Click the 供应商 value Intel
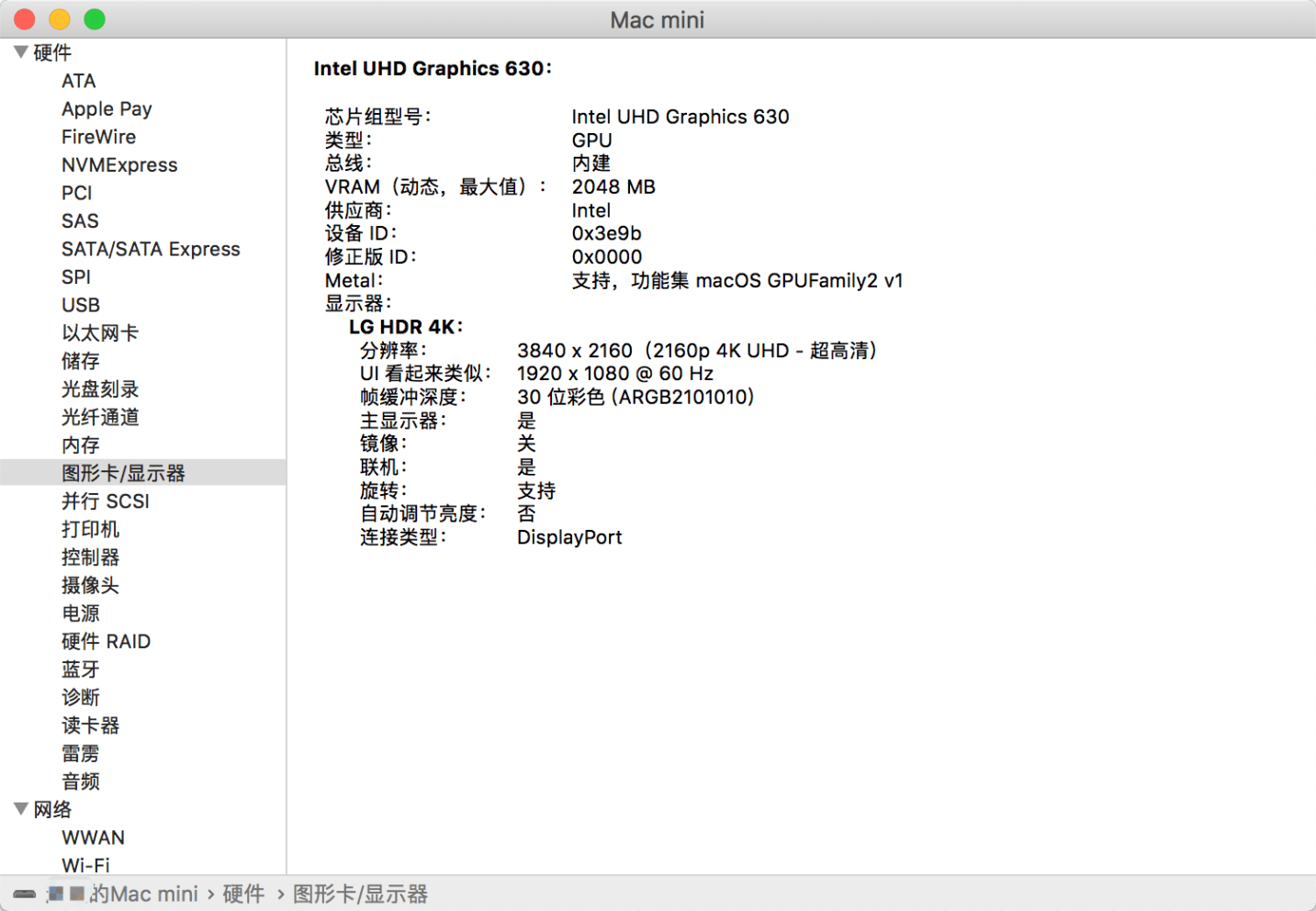The image size is (1316, 911). point(591,210)
